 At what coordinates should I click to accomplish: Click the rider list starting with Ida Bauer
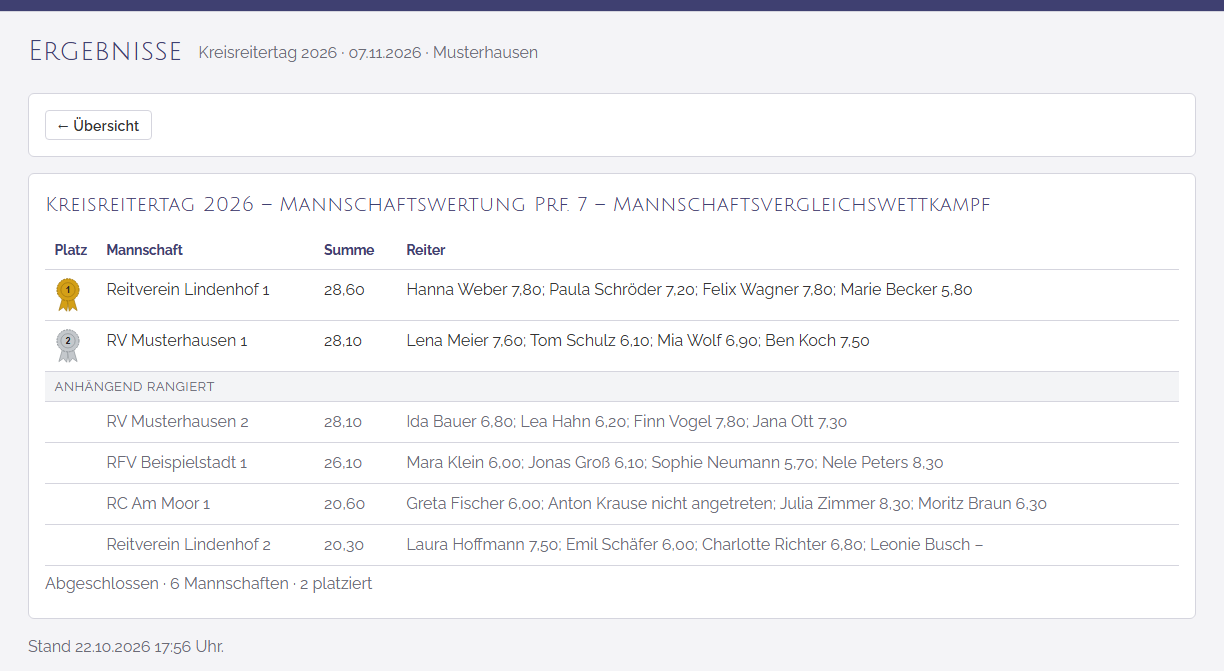627,422
